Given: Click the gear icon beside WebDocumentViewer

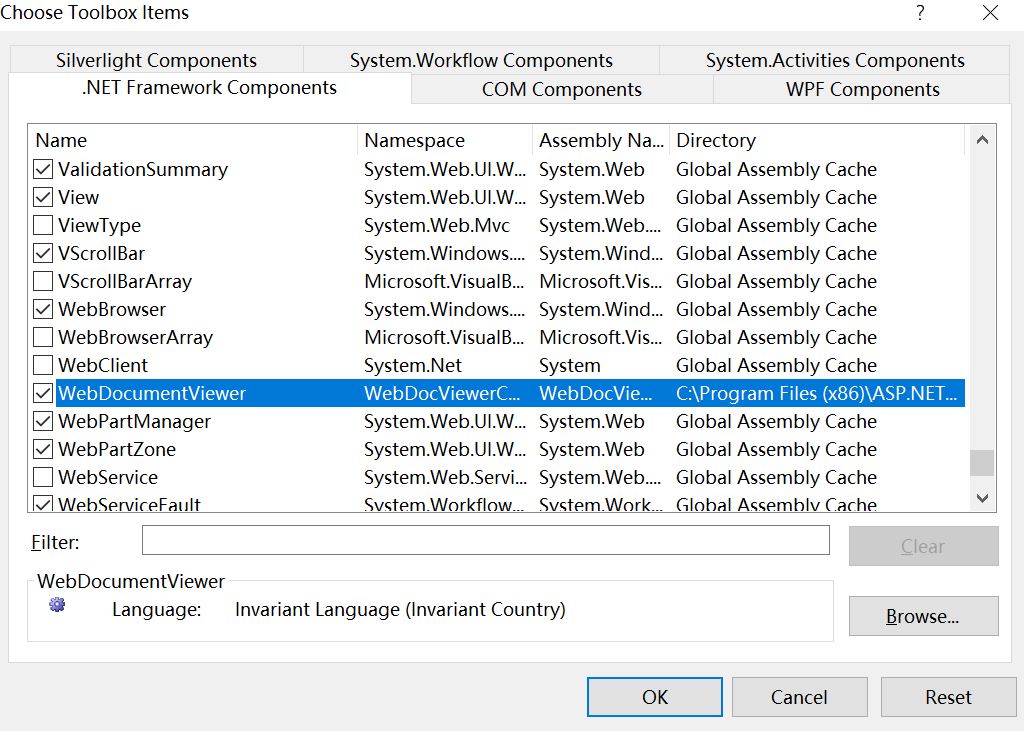Looking at the screenshot, I should point(56,604).
